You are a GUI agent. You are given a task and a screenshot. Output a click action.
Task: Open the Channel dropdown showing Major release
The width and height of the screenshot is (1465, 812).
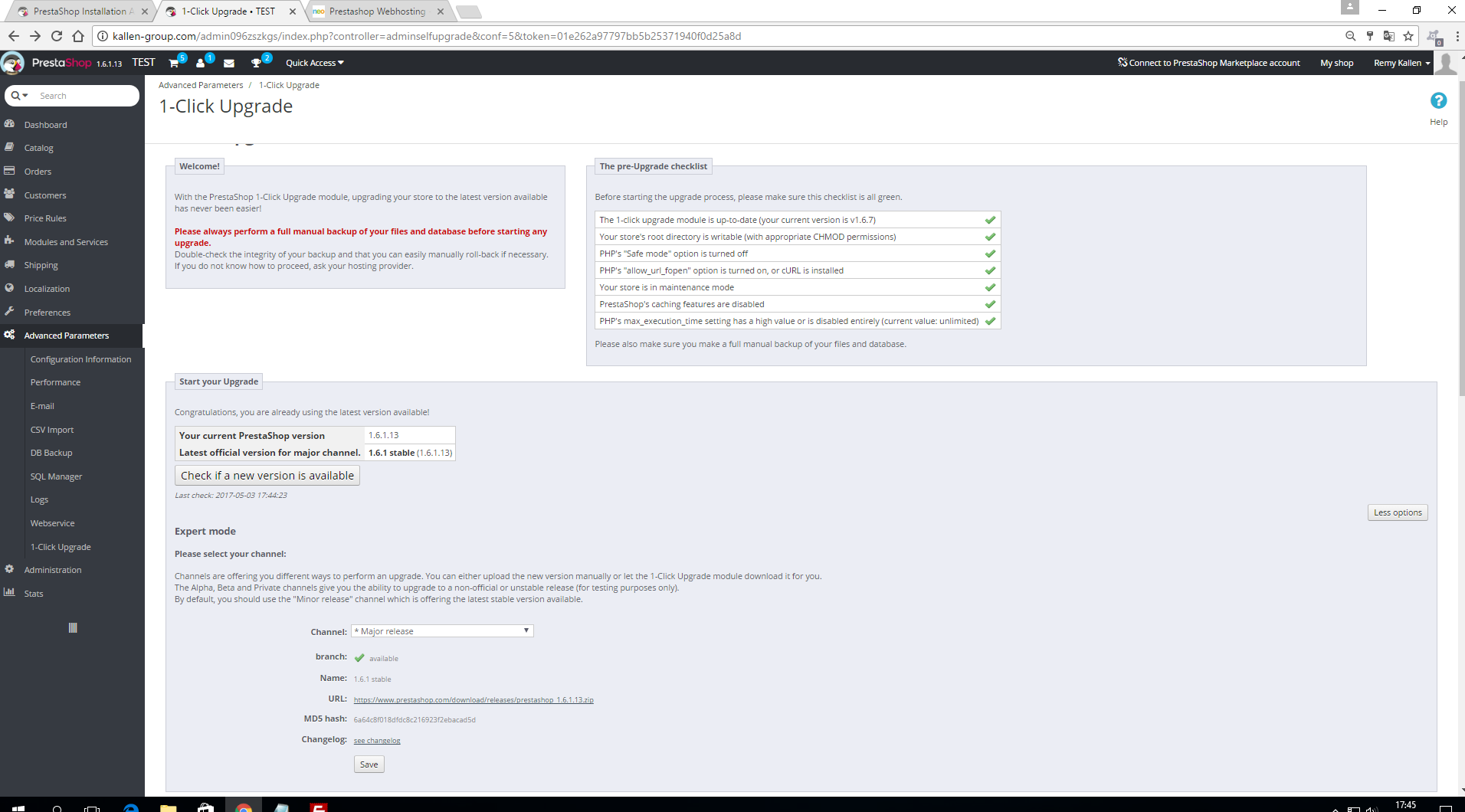442,631
